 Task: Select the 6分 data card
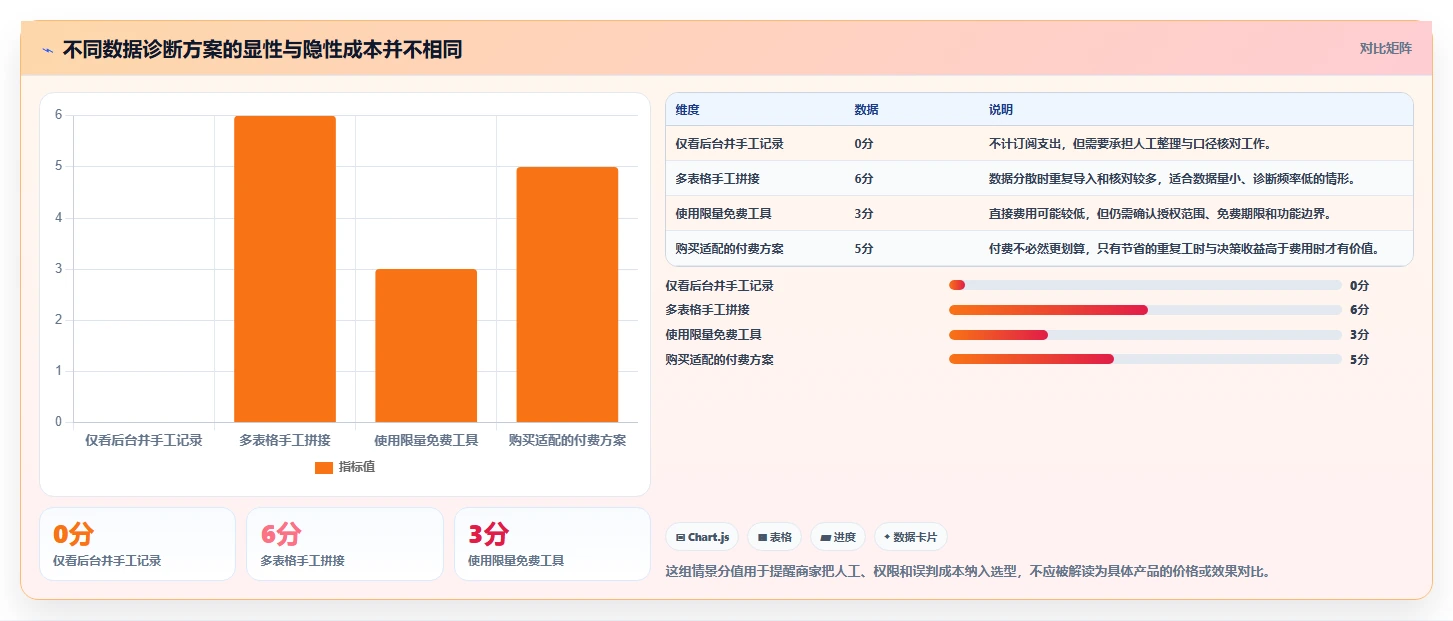[x=345, y=544]
